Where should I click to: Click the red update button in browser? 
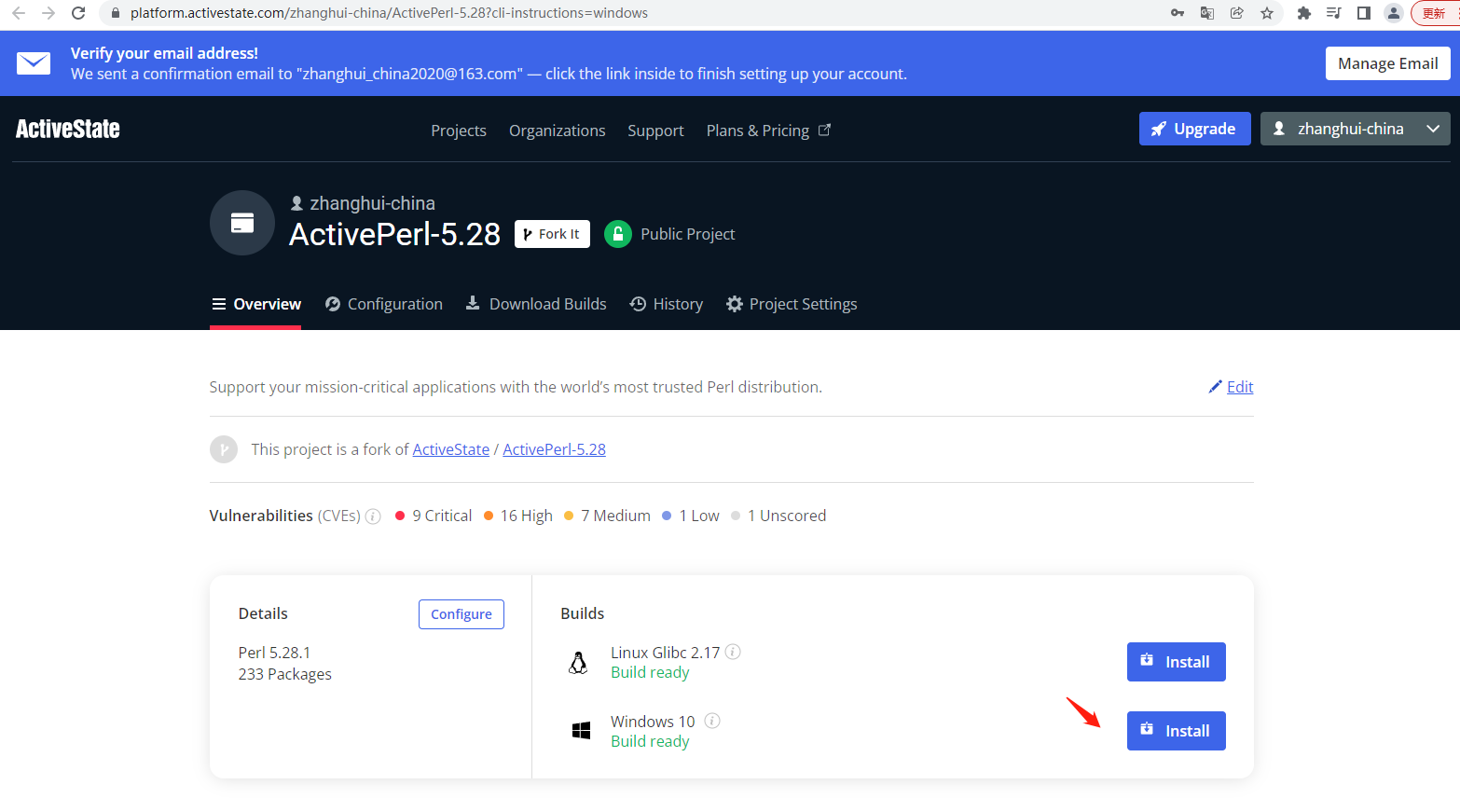(x=1436, y=13)
